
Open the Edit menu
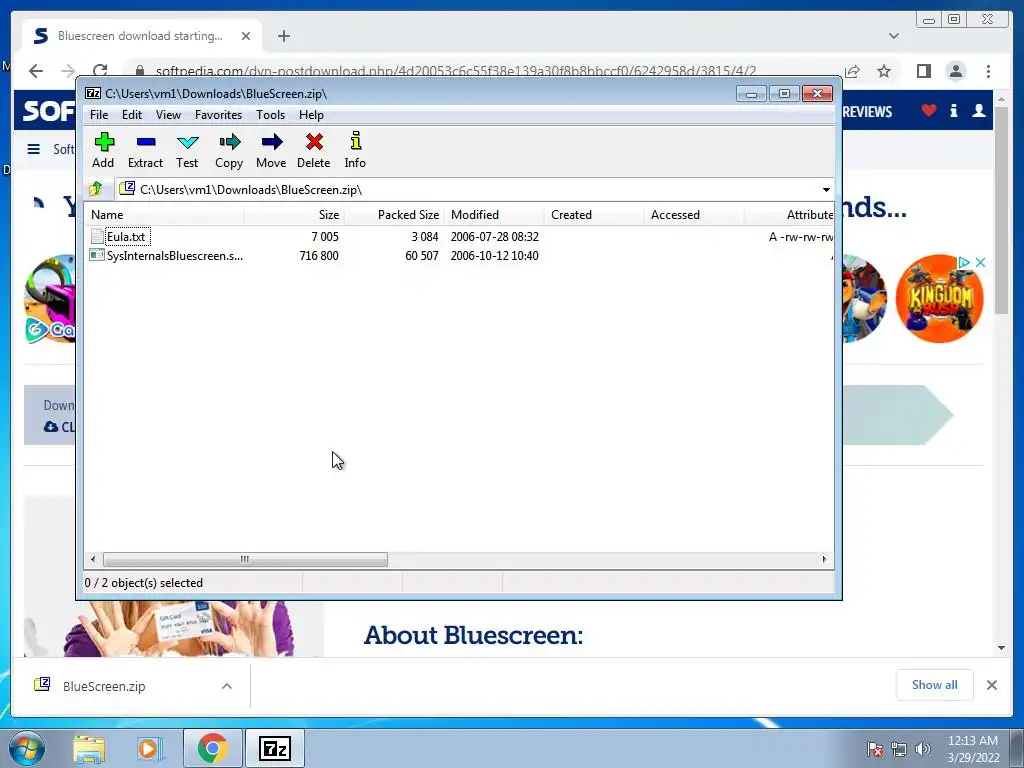pyautogui.click(x=132, y=115)
